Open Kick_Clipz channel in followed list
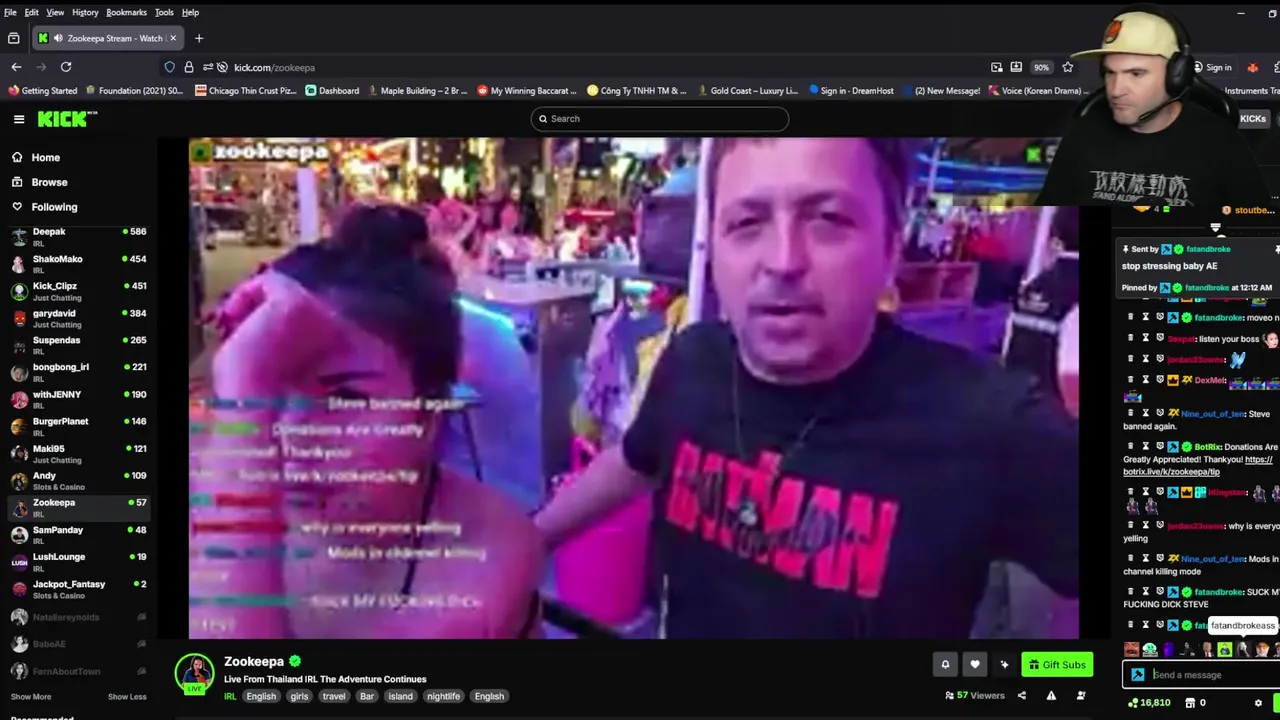This screenshot has height=720, width=1280. click(x=78, y=291)
